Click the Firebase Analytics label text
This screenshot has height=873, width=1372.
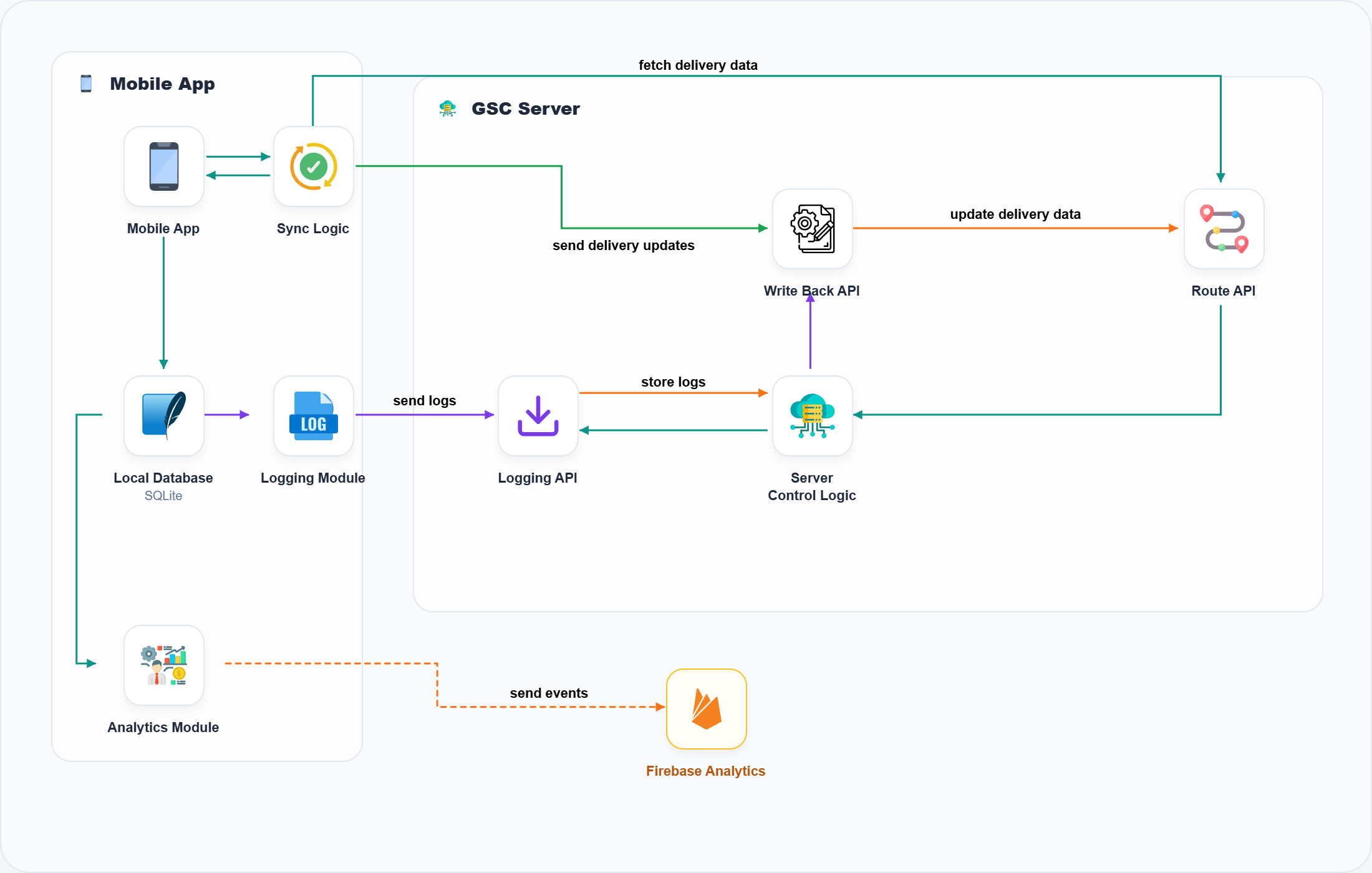click(x=705, y=771)
